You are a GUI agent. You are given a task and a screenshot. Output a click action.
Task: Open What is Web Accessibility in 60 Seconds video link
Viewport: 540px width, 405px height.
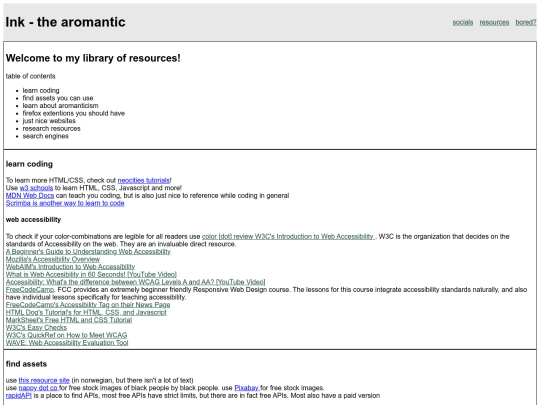pos(91,274)
